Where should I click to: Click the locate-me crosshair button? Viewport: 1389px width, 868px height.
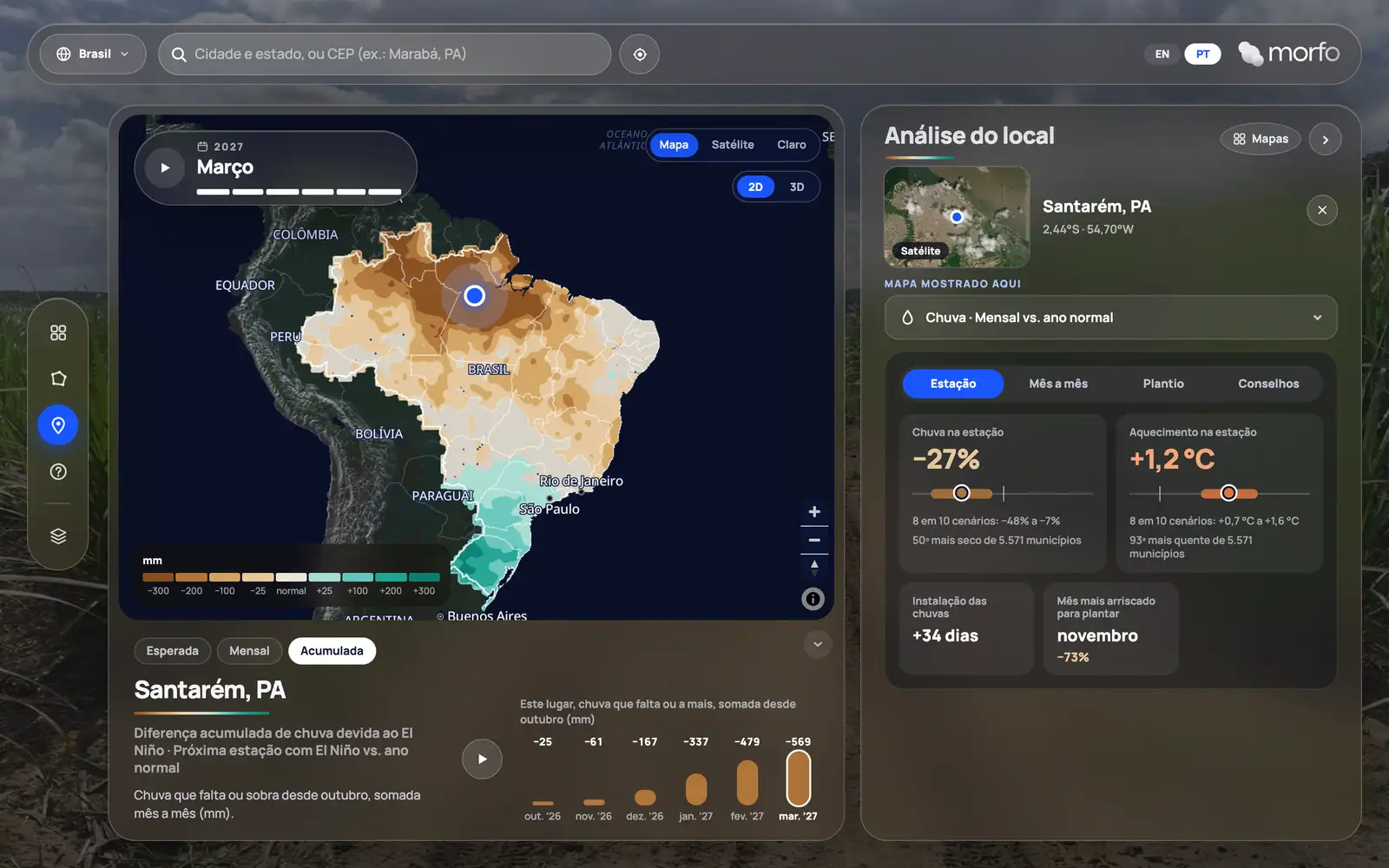640,54
